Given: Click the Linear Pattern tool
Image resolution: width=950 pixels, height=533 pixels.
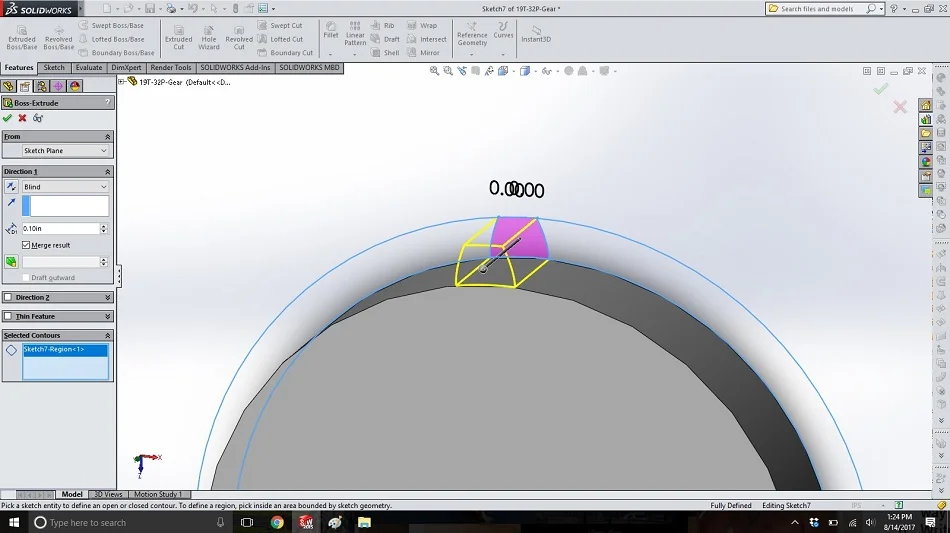Looking at the screenshot, I should pos(355,34).
